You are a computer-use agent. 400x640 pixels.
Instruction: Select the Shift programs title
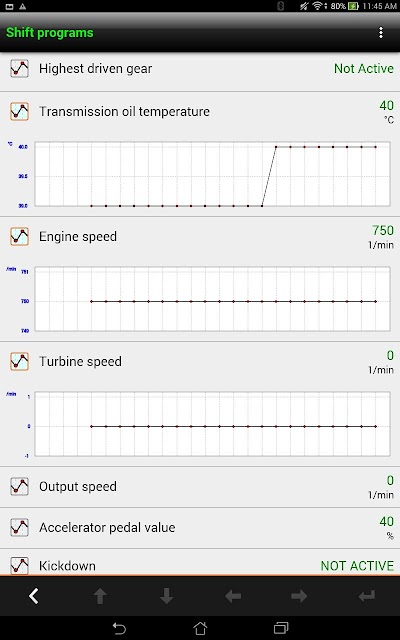tap(49, 33)
